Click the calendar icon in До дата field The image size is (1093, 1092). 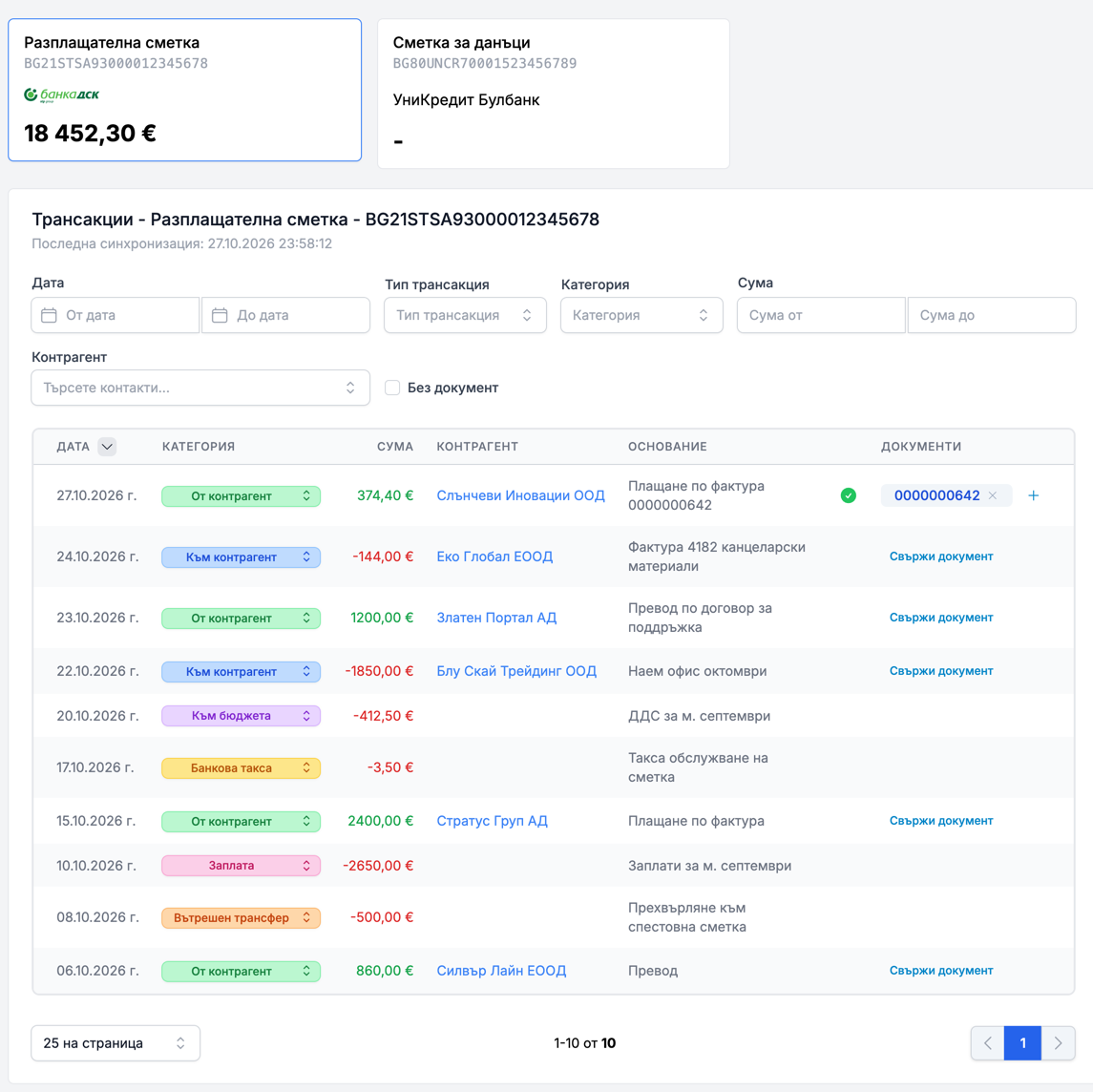point(220,315)
